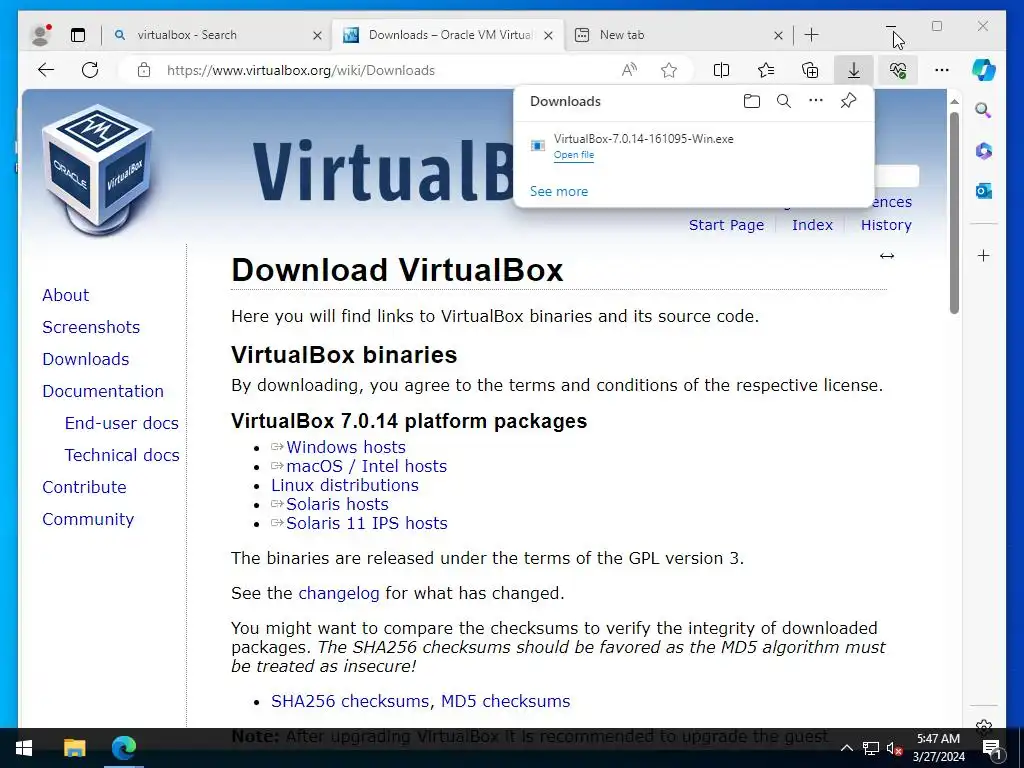Open the Windows Start menu
Image resolution: width=1024 pixels, height=768 pixels.
[x=24, y=748]
